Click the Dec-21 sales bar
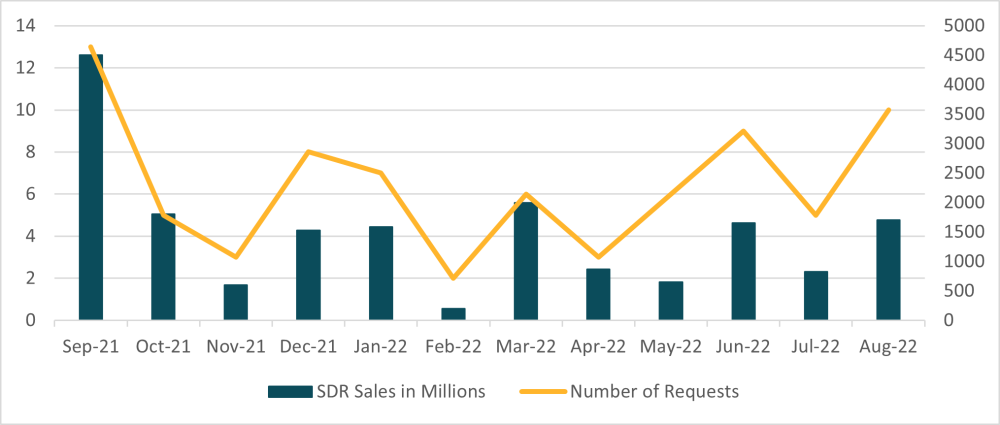Screen dimensions: 1000x425 click(308, 275)
